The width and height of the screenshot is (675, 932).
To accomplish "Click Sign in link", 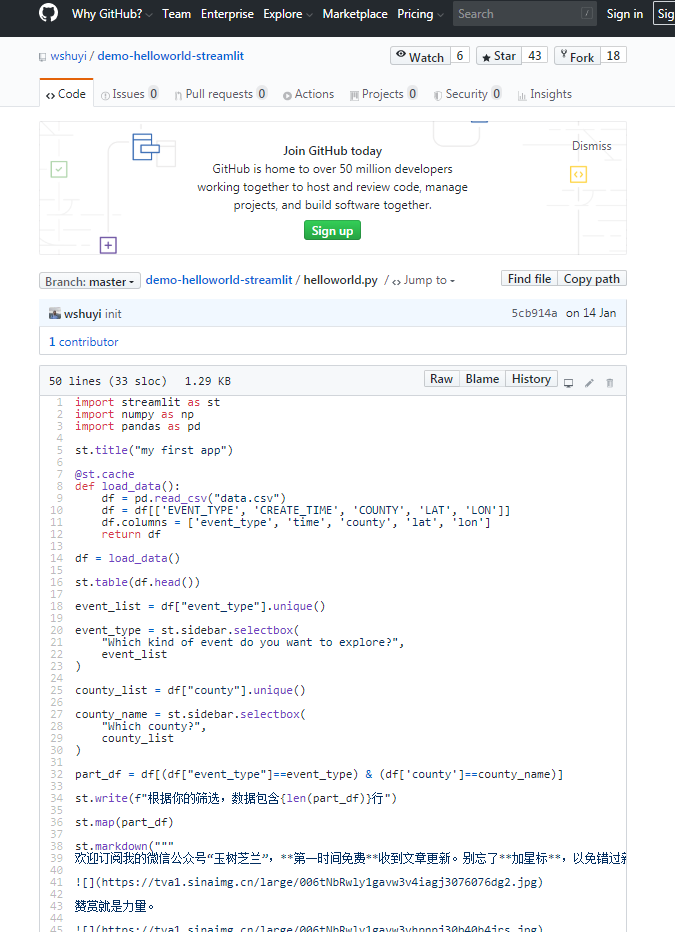I will [x=624, y=14].
